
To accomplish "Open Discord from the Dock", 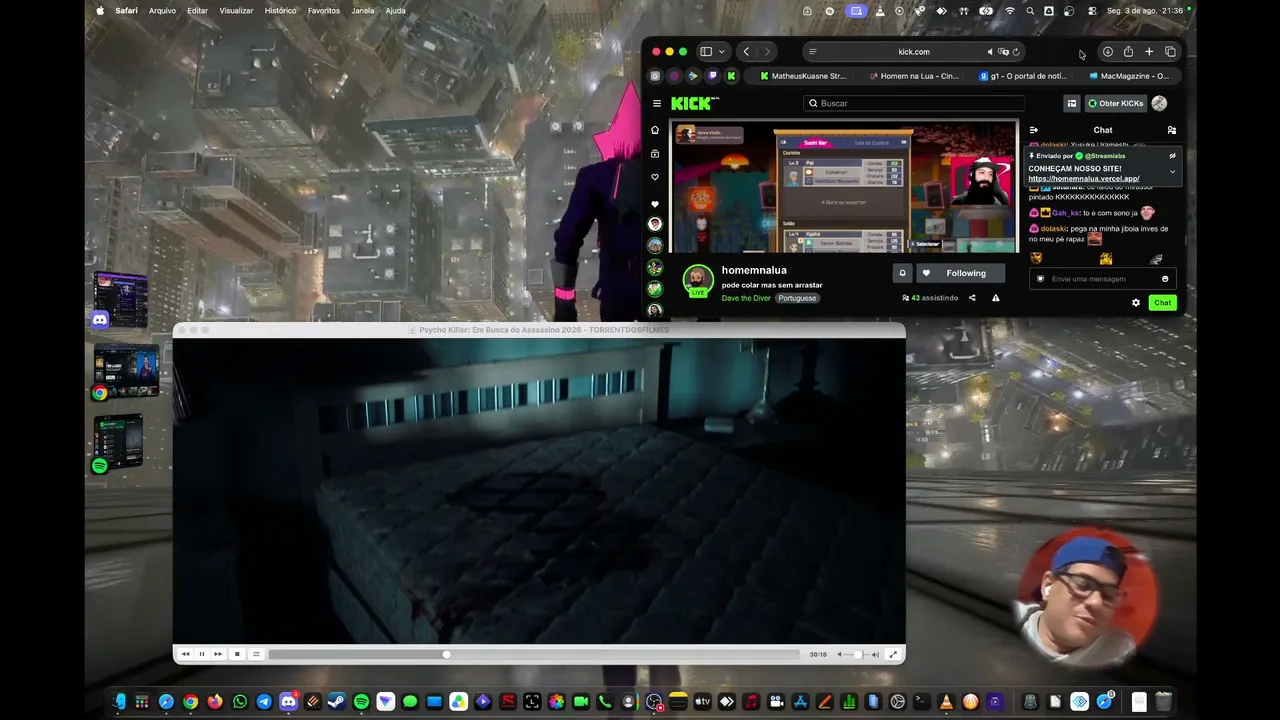I will coord(288,702).
